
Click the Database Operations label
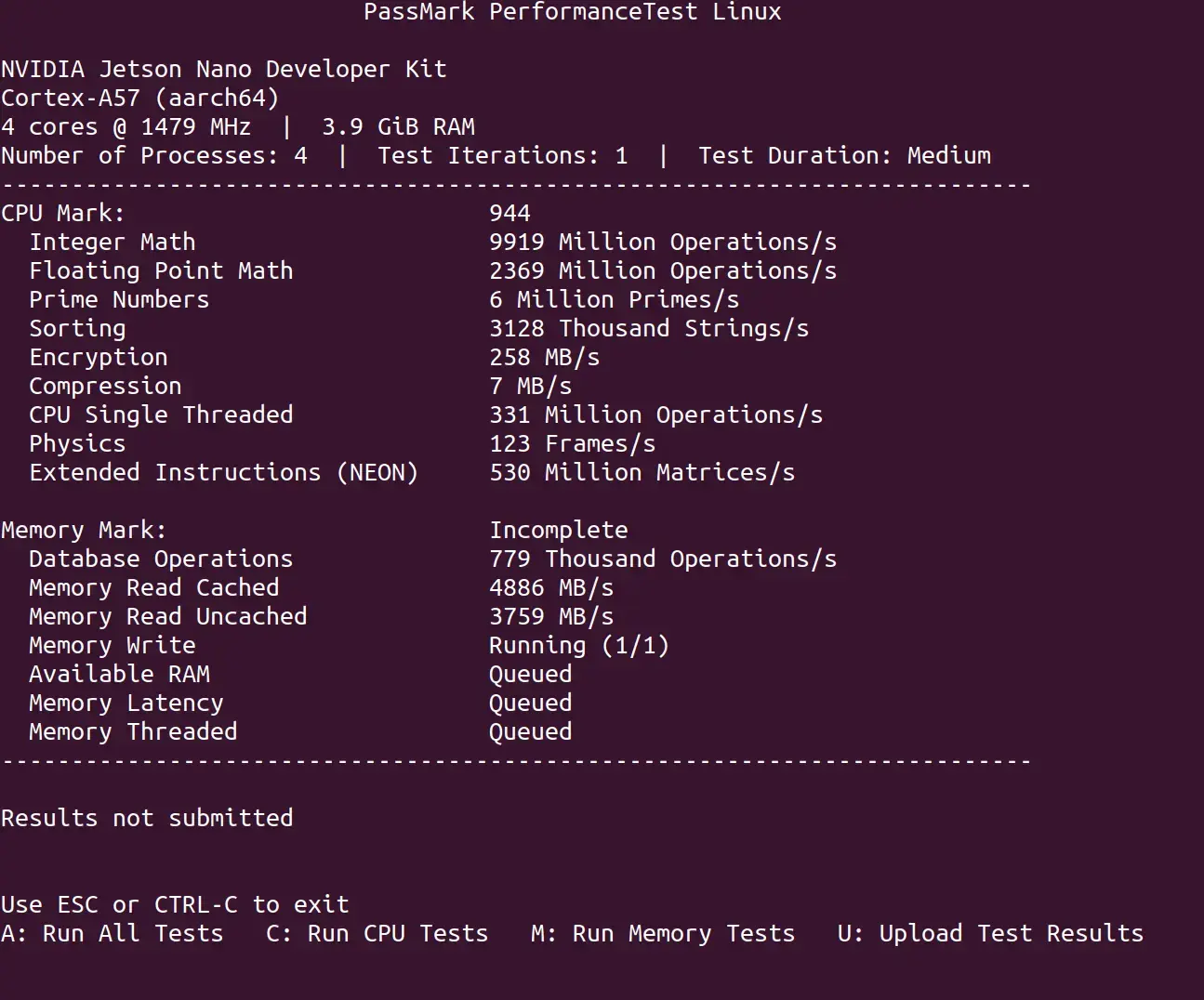coord(161,559)
